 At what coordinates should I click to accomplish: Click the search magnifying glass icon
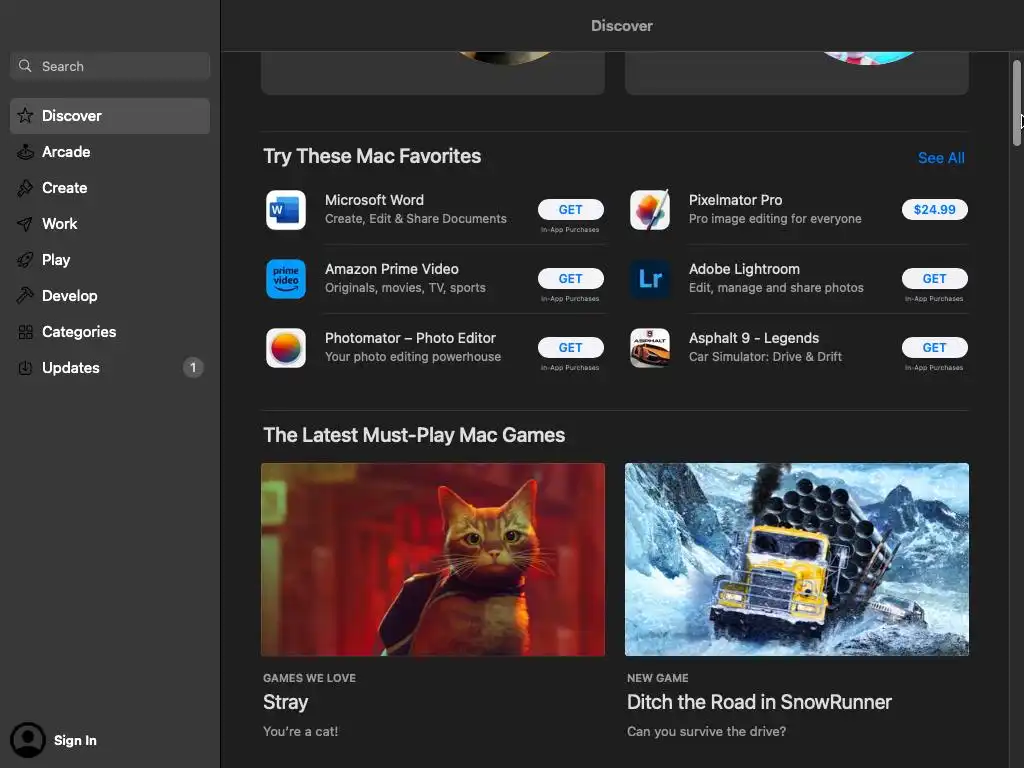[x=25, y=66]
